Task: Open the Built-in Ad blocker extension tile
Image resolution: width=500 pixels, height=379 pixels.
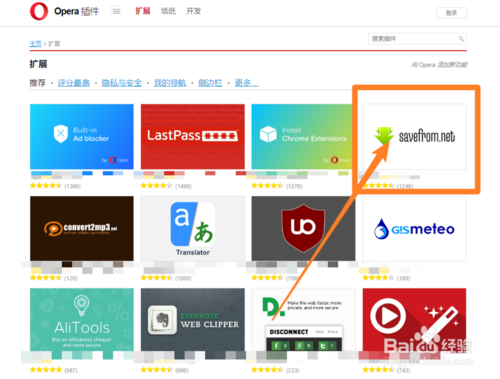Action: point(82,137)
